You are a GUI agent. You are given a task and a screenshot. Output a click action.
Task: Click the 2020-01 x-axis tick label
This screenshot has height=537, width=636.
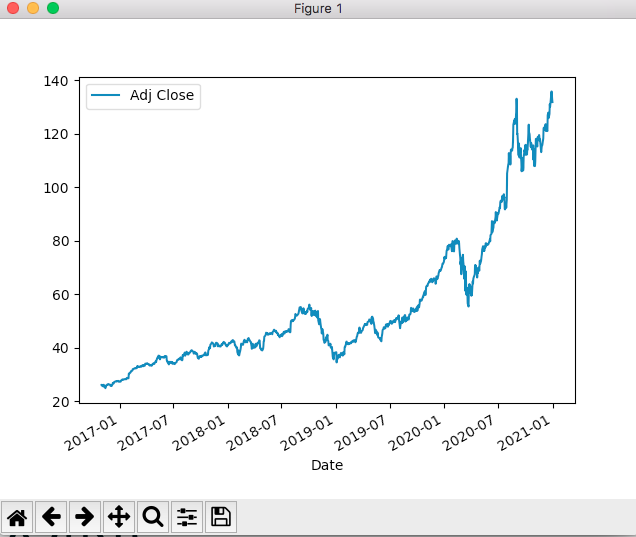tap(415, 433)
